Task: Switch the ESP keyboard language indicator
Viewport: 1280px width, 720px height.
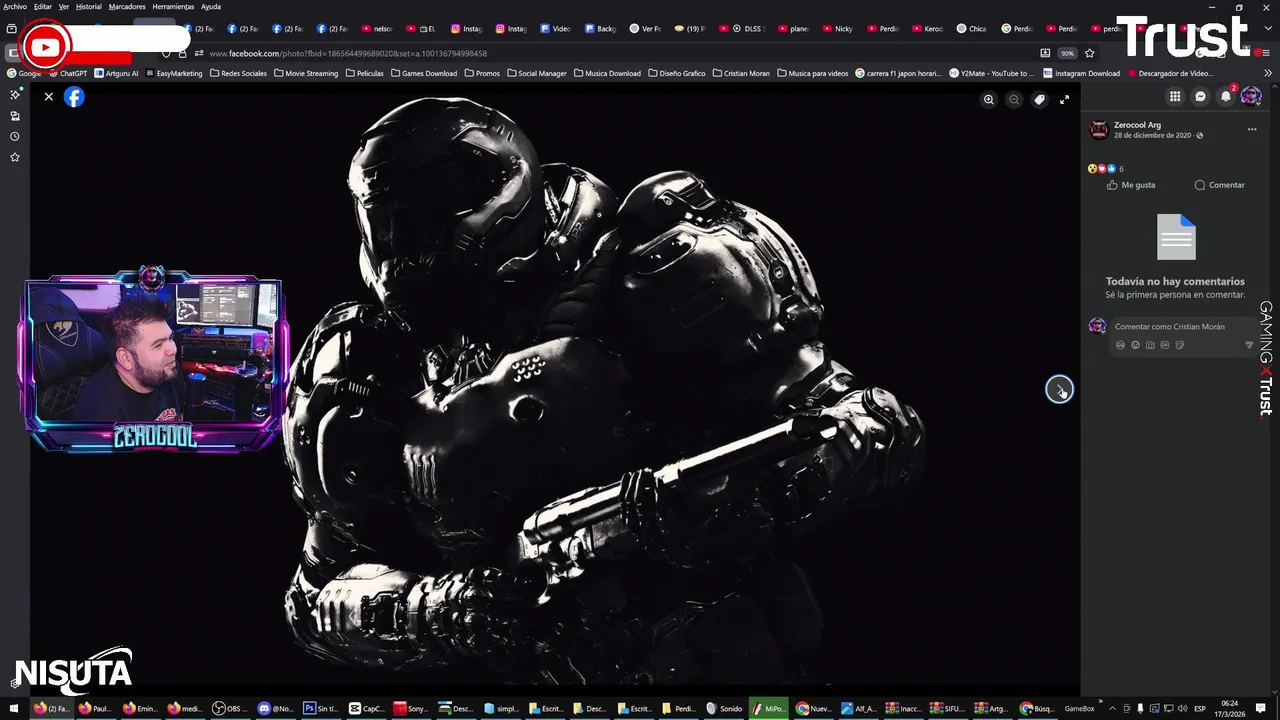Action: click(1200, 708)
